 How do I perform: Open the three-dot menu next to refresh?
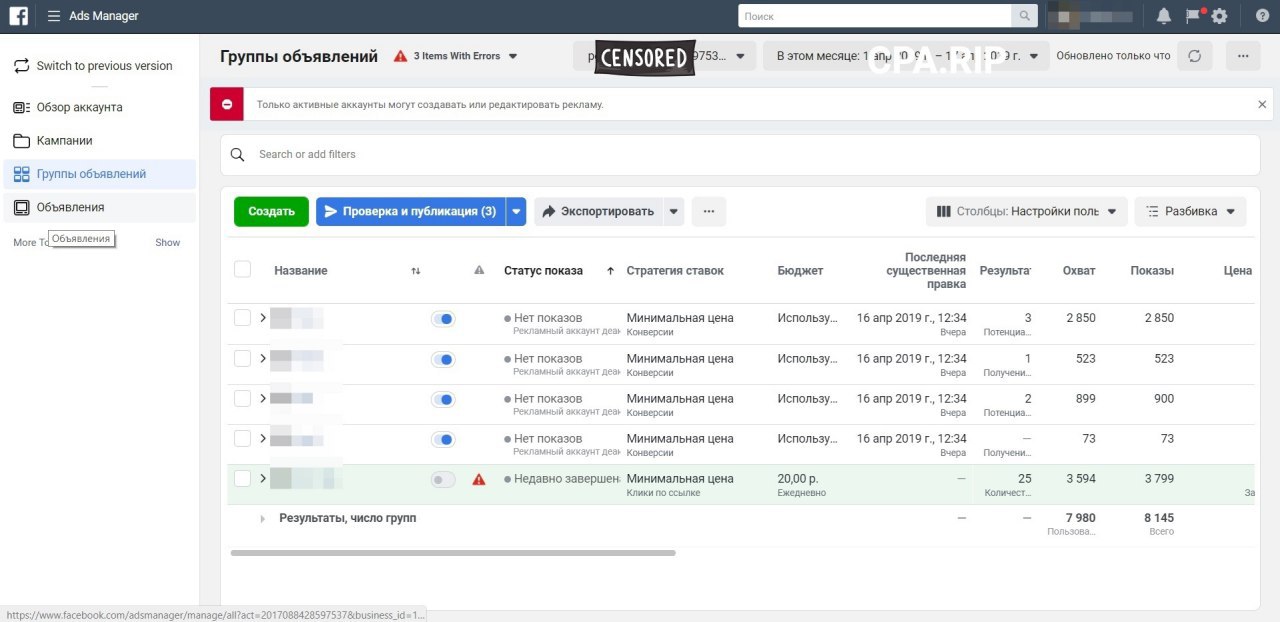[1243, 56]
